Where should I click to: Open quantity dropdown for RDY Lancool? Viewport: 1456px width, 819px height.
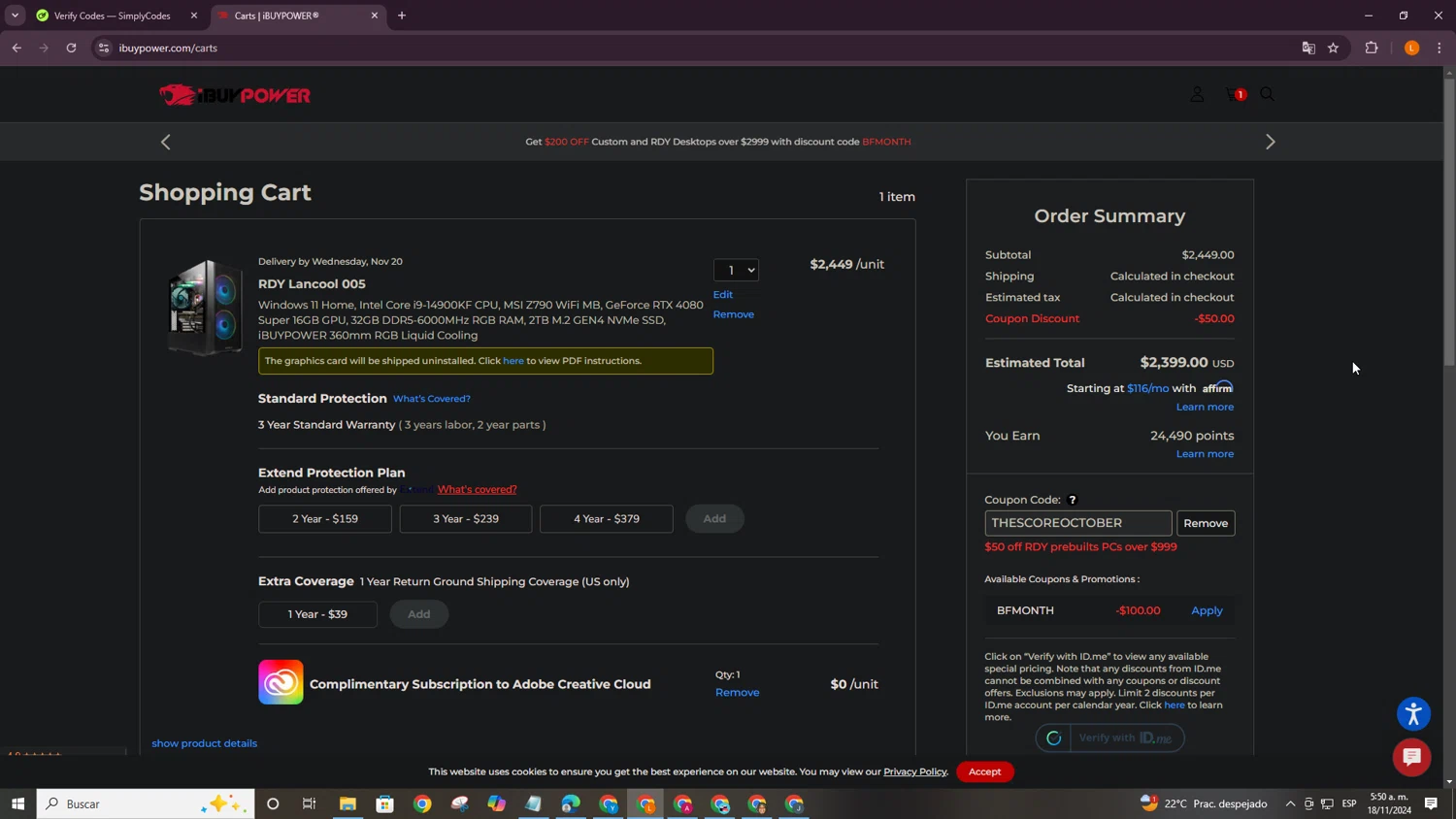736,270
